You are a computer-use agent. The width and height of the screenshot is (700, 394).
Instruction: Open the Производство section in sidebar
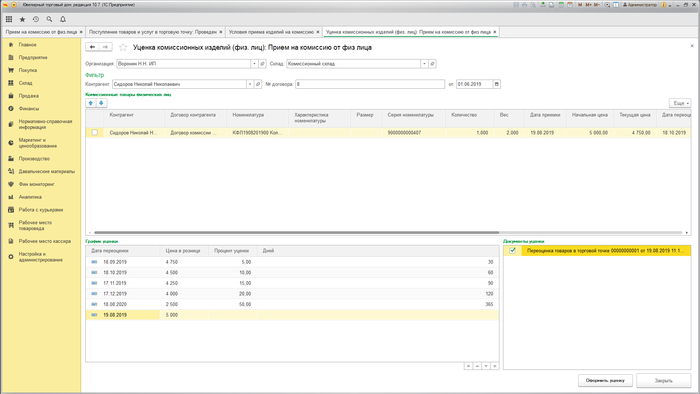(x=34, y=159)
